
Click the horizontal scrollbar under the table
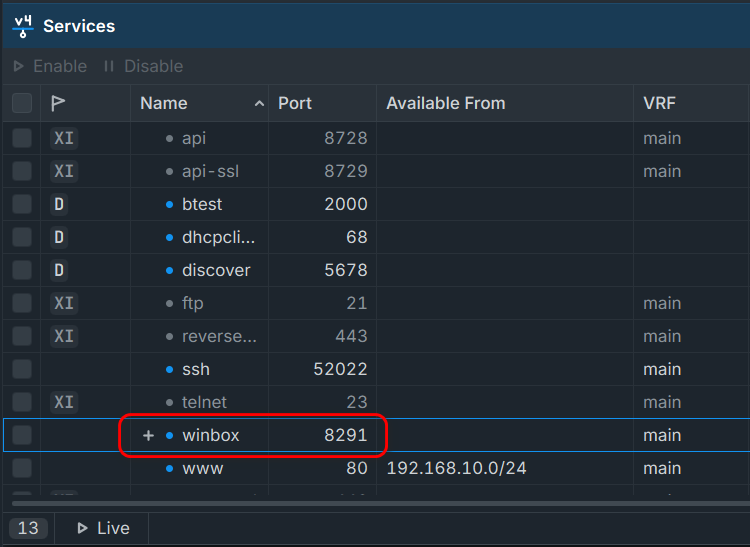pos(381,503)
